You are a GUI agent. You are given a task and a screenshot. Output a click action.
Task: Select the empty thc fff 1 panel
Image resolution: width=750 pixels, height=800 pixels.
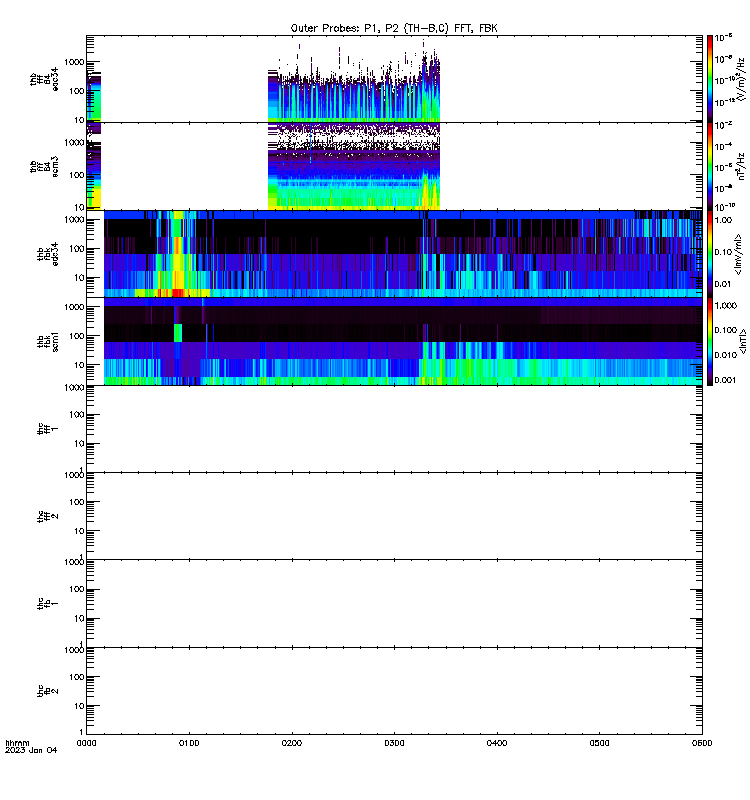(x=394, y=429)
